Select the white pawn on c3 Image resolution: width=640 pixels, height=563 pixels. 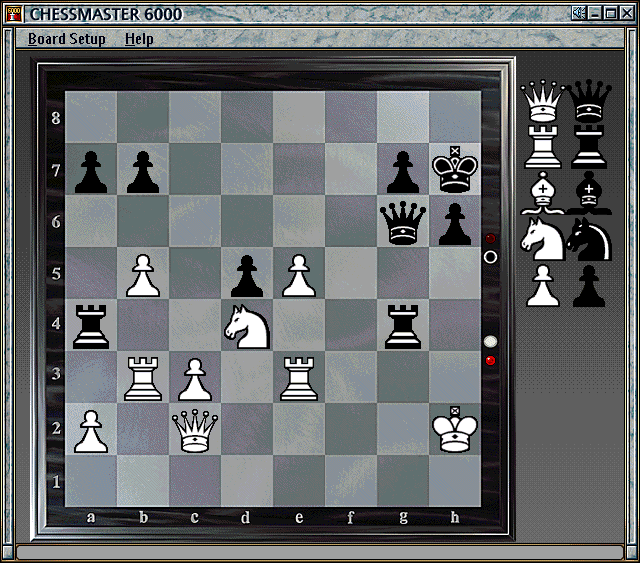coord(195,380)
